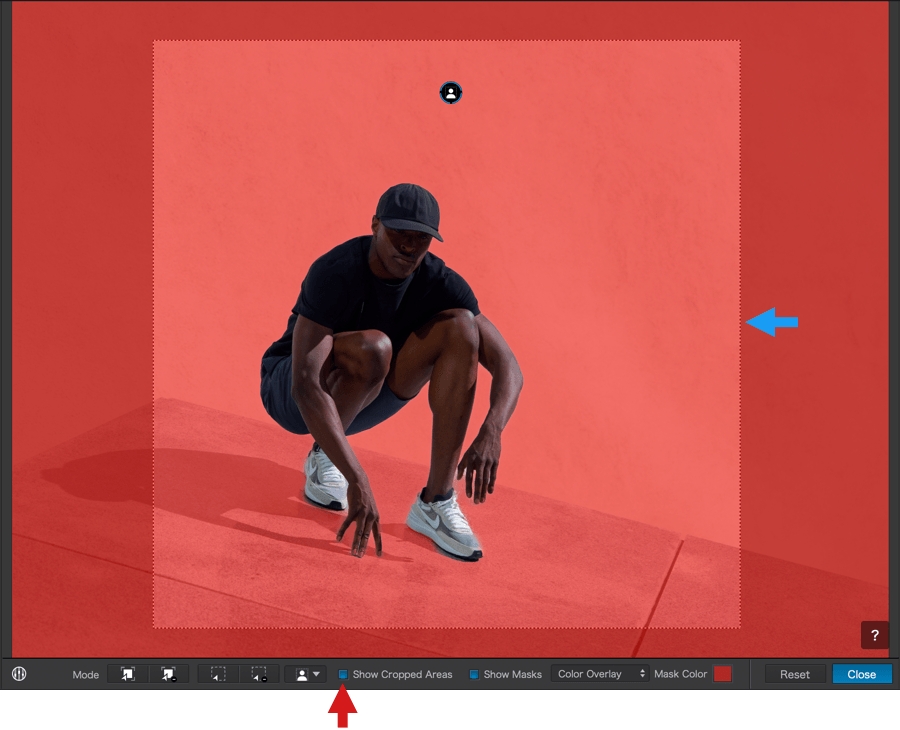The height and width of the screenshot is (730, 900).
Task: Select the add object selection mode
Action: [127, 674]
